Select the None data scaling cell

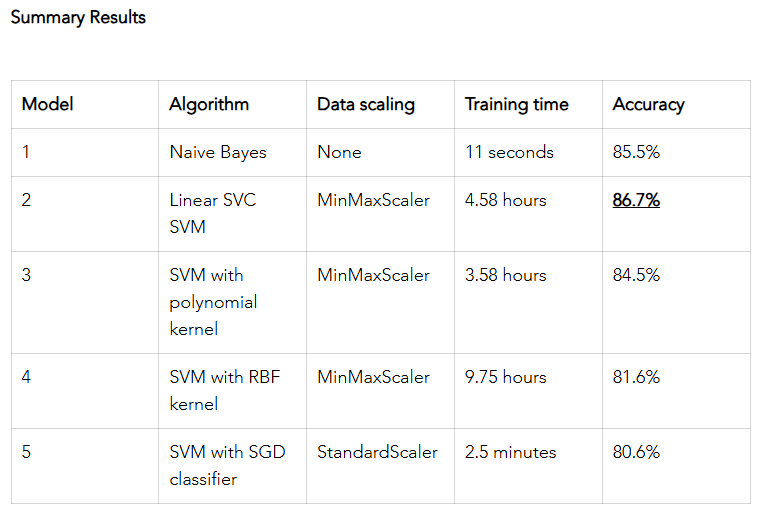[339, 152]
